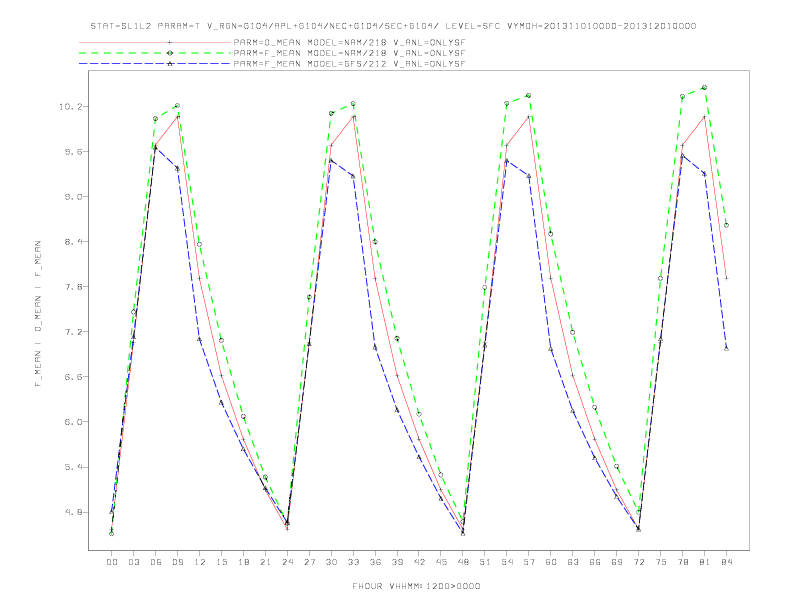Click the green circle data point at hour 00

click(x=112, y=534)
